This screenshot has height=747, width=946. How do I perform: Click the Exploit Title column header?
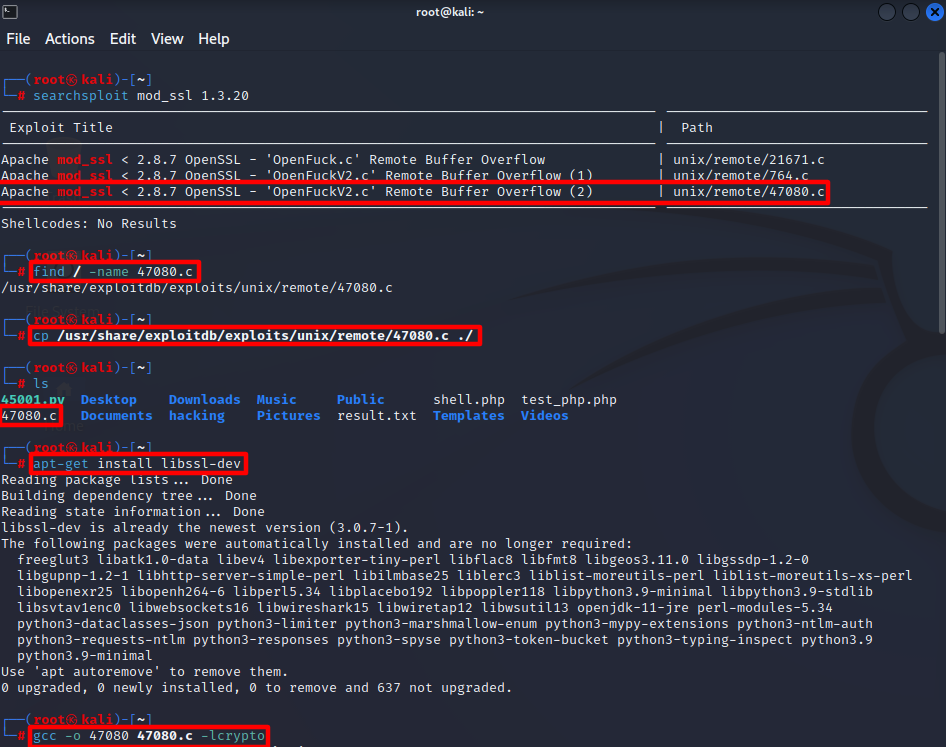tap(61, 128)
